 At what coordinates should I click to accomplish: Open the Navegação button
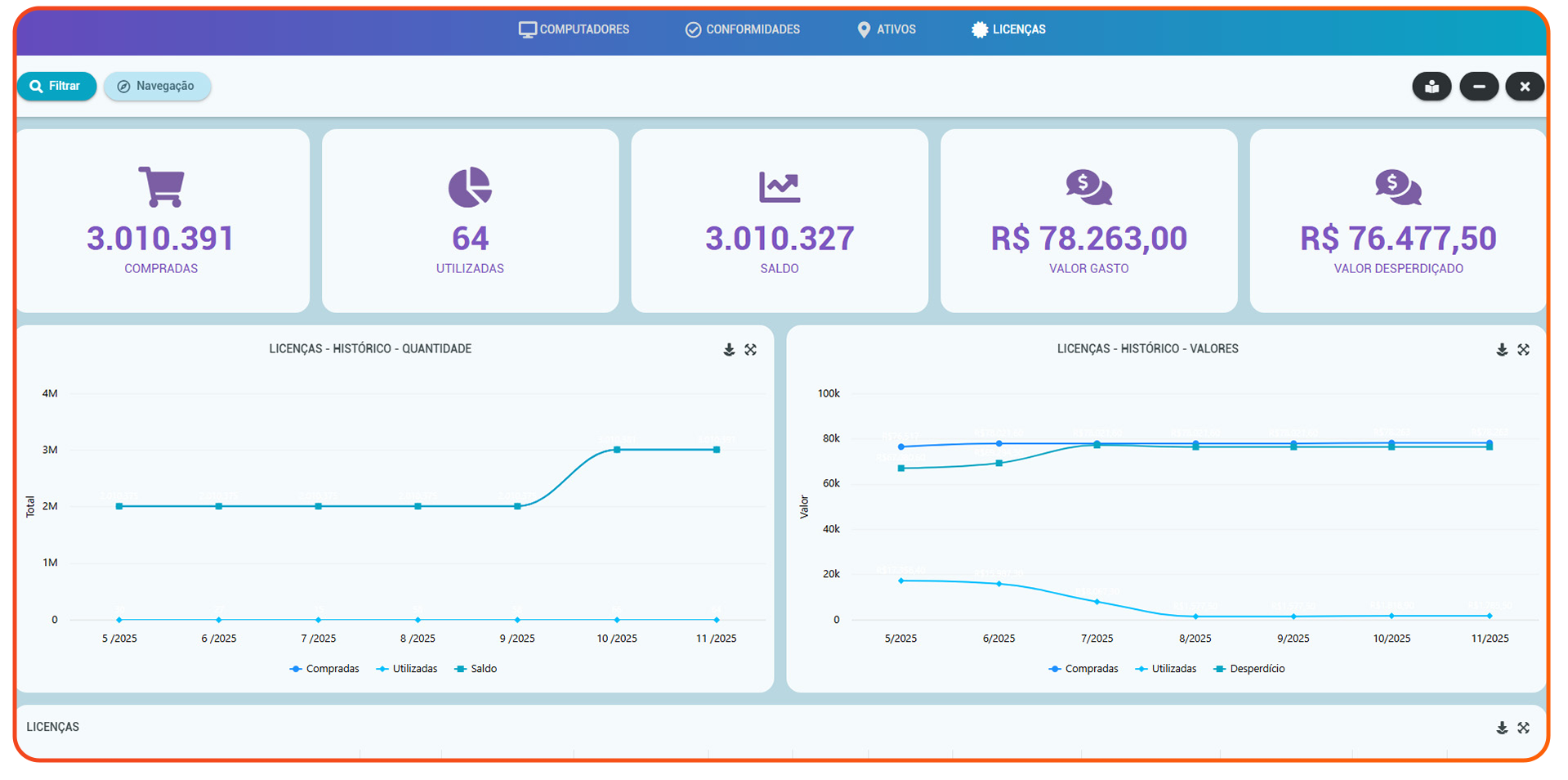pos(157,87)
